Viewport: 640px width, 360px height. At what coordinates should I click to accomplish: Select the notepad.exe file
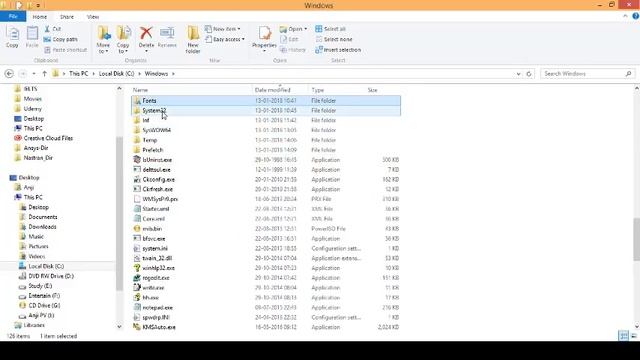[266, 307]
